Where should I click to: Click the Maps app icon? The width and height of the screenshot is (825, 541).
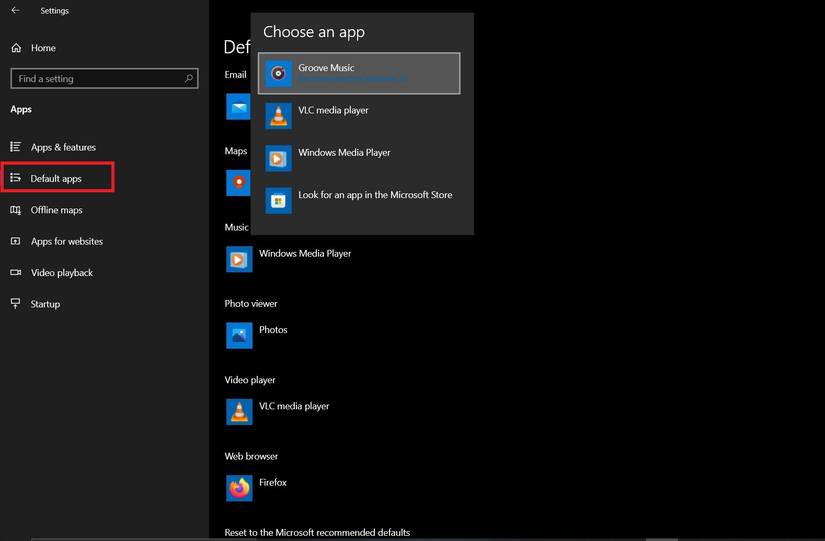click(238, 182)
